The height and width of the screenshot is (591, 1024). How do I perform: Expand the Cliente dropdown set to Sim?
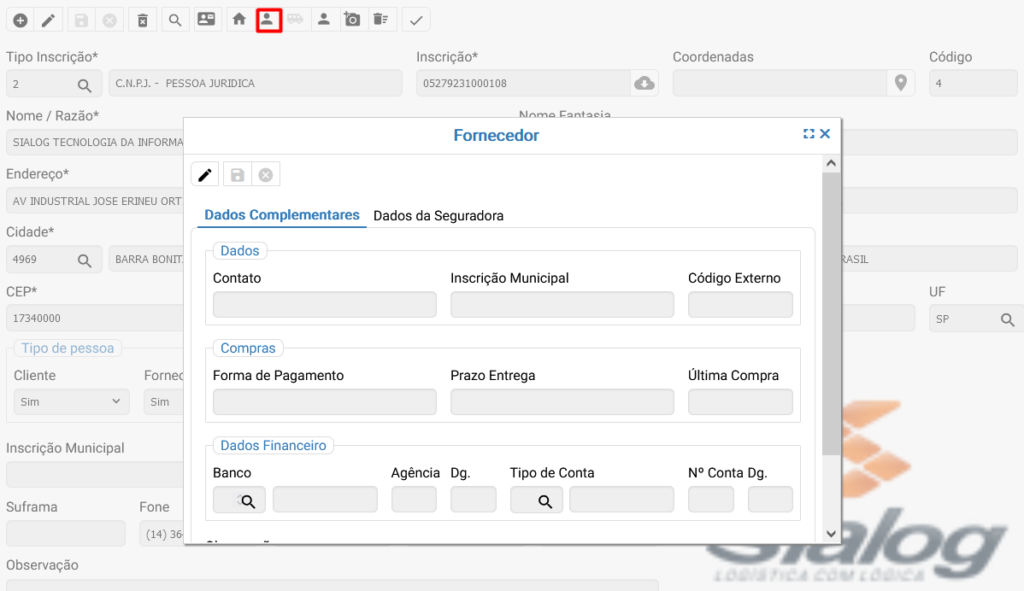tap(71, 402)
